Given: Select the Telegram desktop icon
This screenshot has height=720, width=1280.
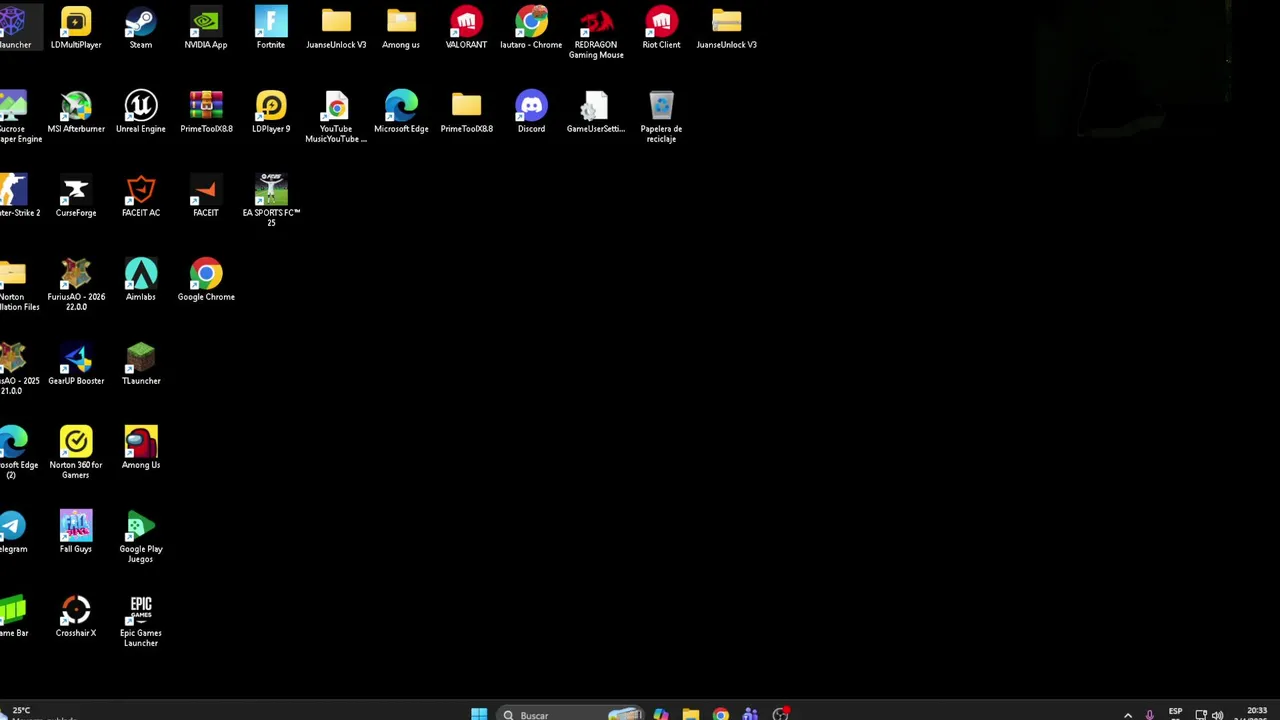Looking at the screenshot, I should (x=12, y=532).
